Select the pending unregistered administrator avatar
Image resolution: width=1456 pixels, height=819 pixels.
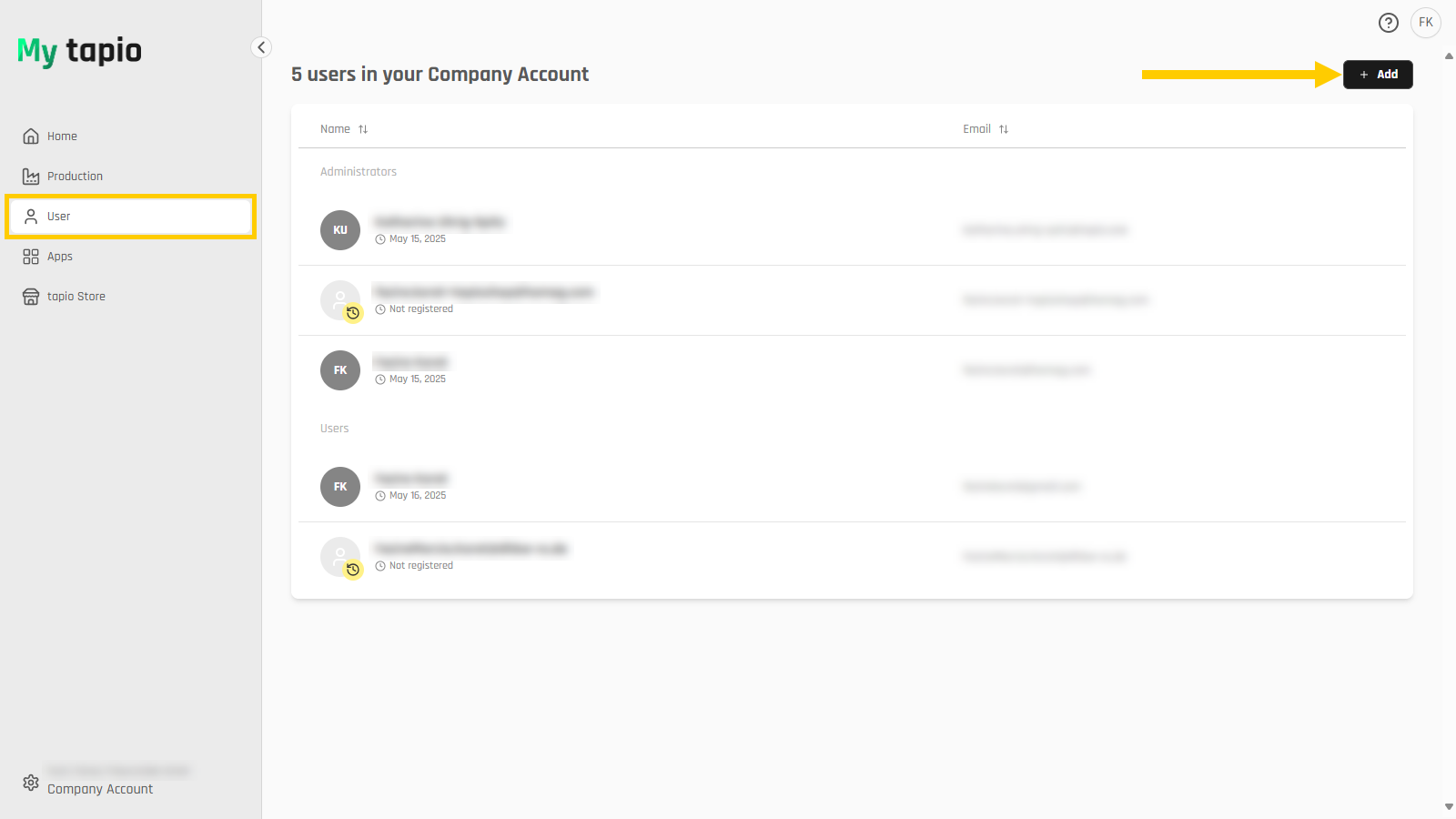340,300
